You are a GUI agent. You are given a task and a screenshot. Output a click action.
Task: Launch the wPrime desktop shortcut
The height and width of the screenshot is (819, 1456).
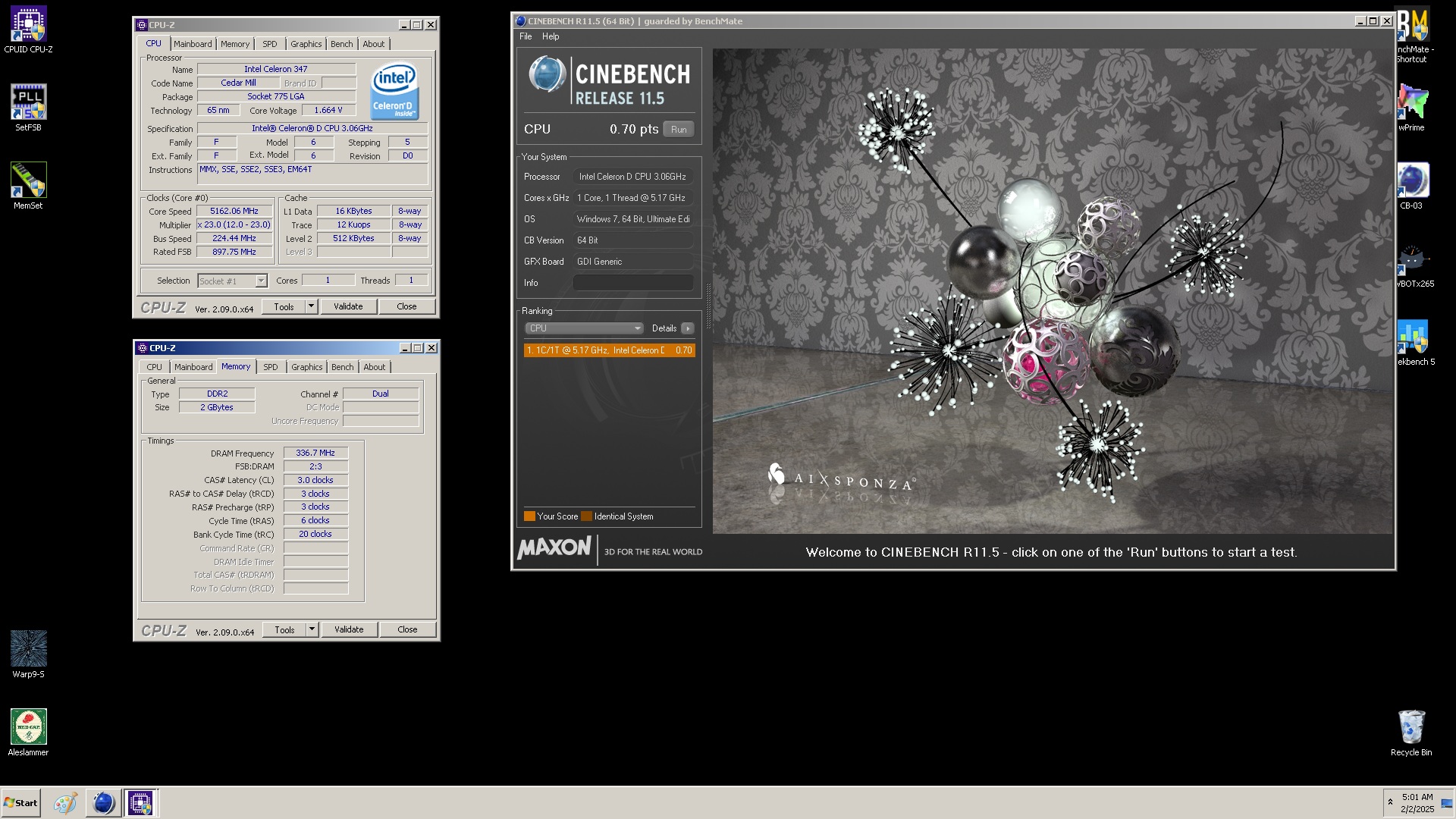[1412, 102]
